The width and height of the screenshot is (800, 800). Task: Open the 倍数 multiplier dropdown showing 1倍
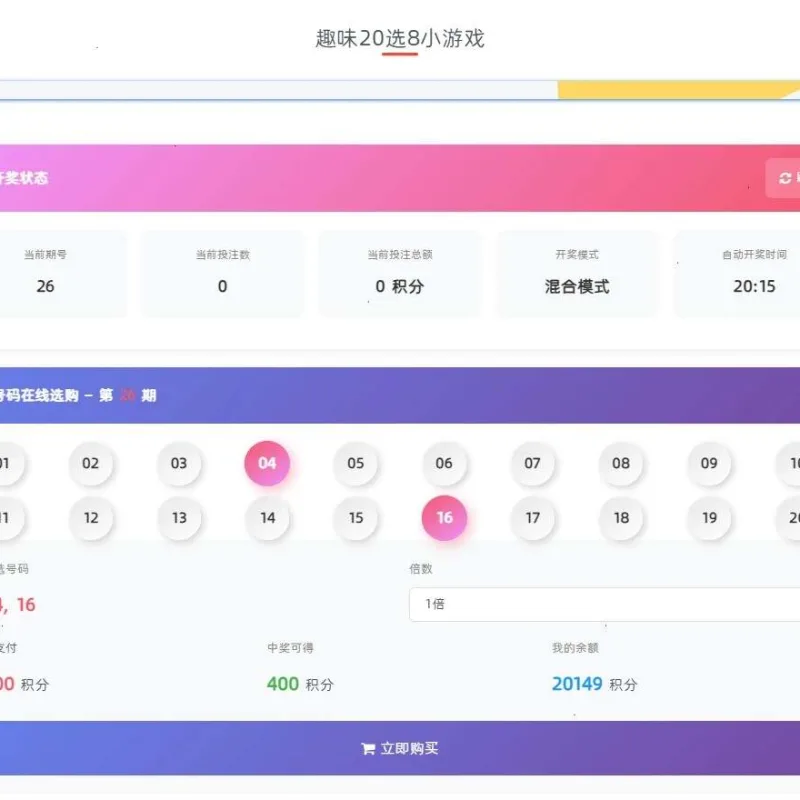(x=605, y=605)
